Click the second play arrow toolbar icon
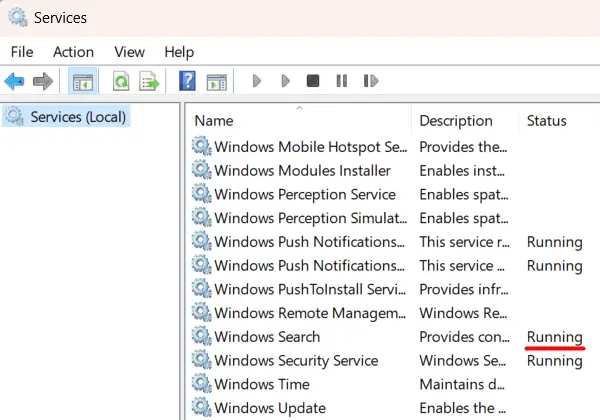The width and height of the screenshot is (600, 420). pyautogui.click(x=285, y=81)
